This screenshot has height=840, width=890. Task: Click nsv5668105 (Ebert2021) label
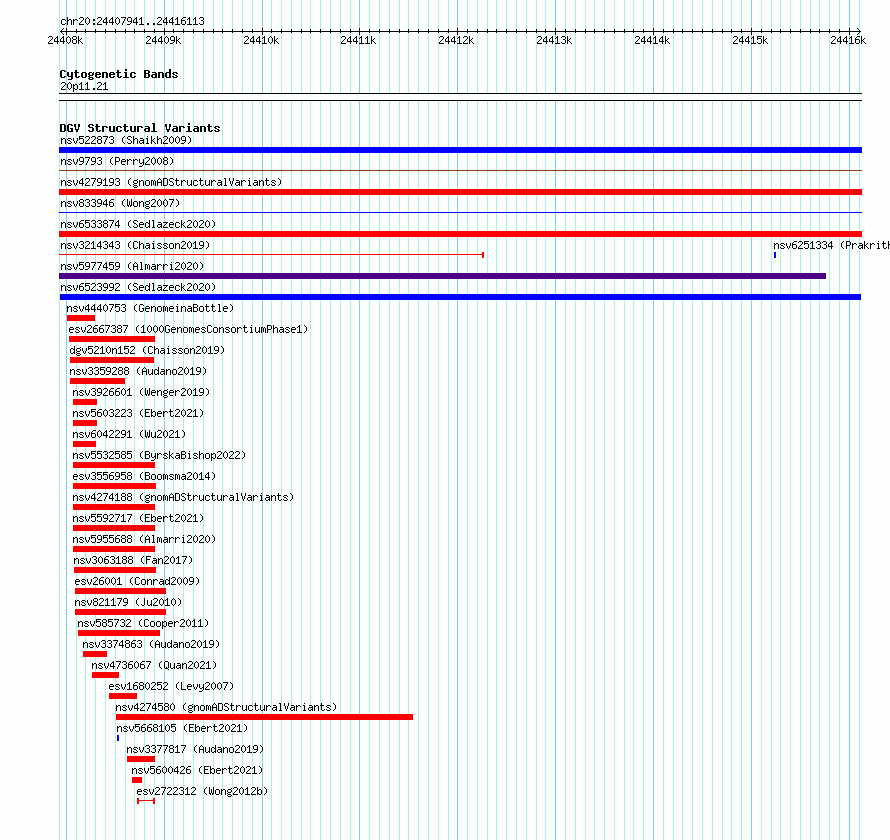point(182,728)
